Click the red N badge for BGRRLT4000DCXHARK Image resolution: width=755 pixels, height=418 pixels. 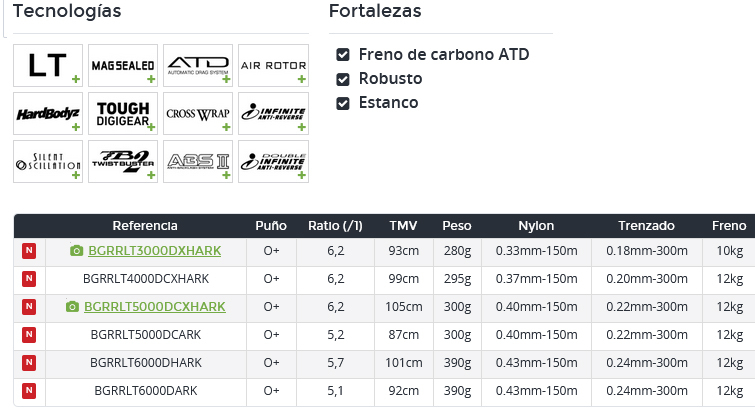pos(29,279)
